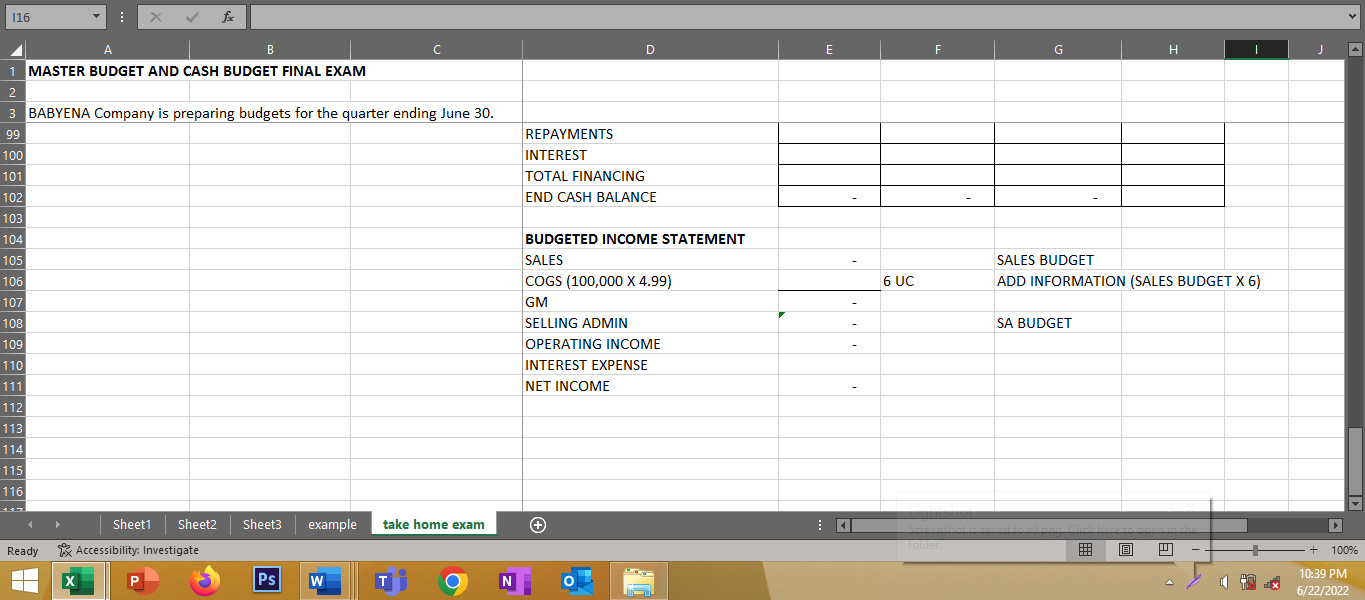Click the previous-sheet navigation arrow
The height and width of the screenshot is (600, 1365).
point(30,524)
